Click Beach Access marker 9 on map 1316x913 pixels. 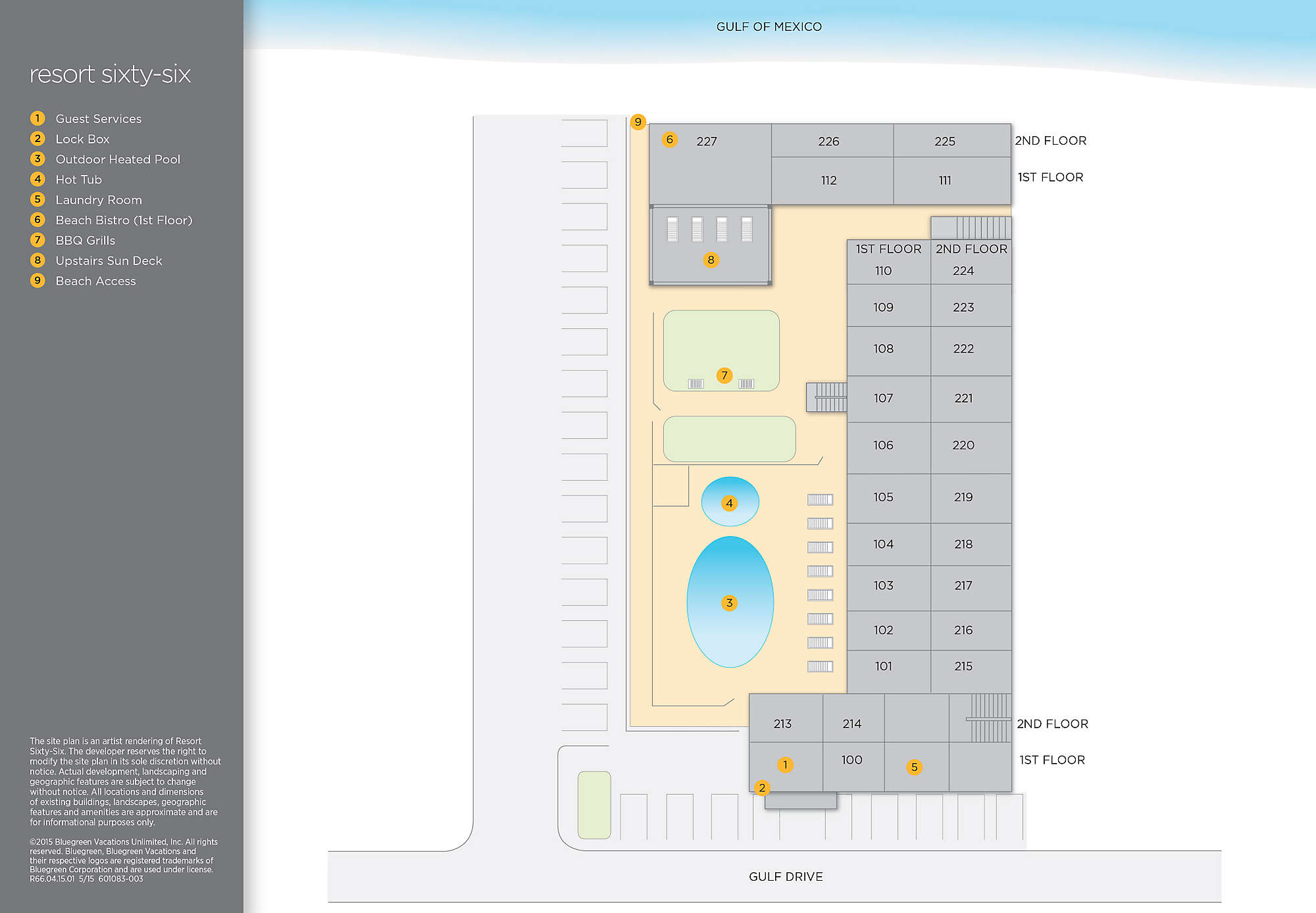(638, 122)
